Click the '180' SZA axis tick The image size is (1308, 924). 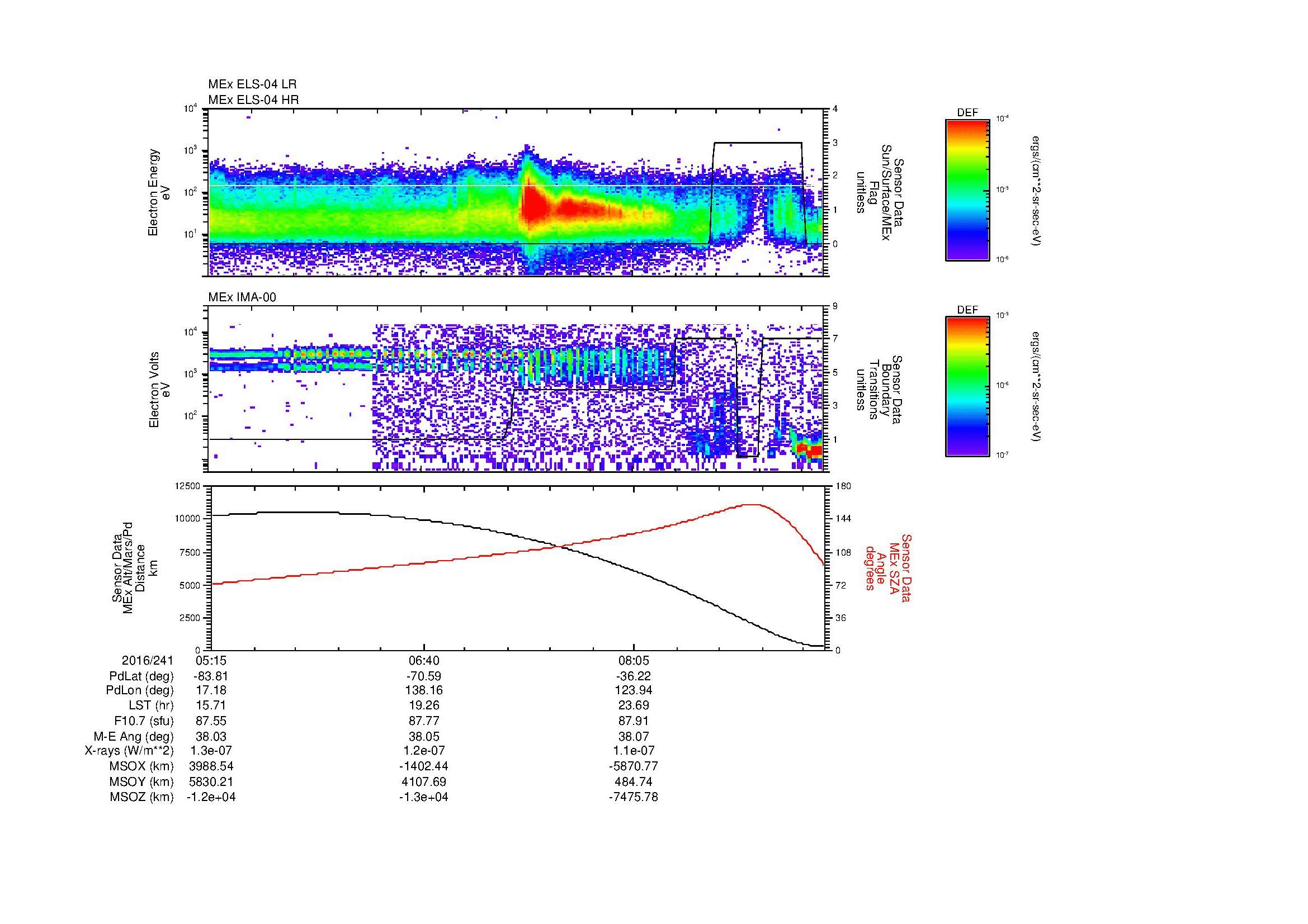click(844, 486)
